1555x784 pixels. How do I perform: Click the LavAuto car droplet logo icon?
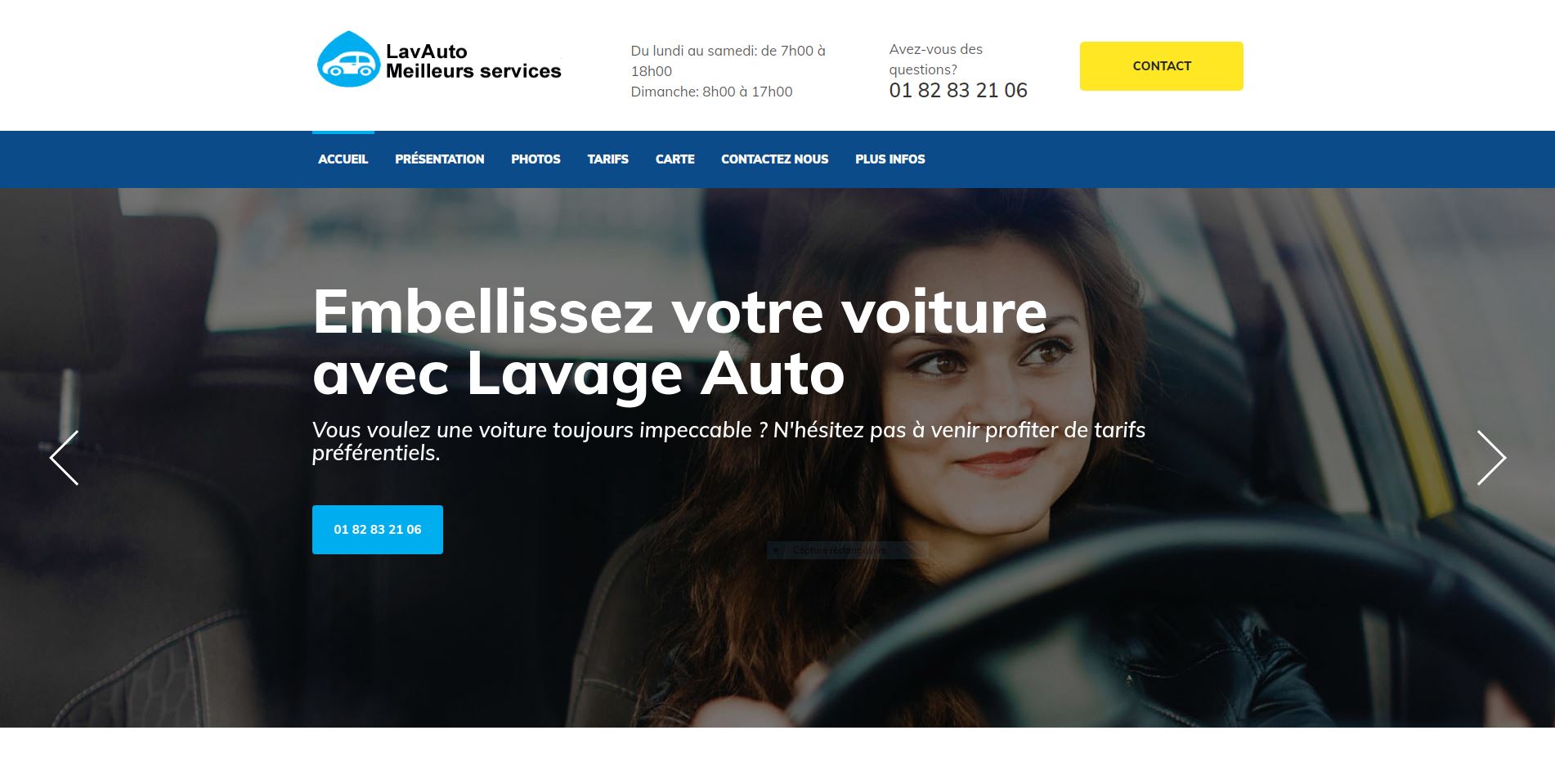[x=348, y=60]
